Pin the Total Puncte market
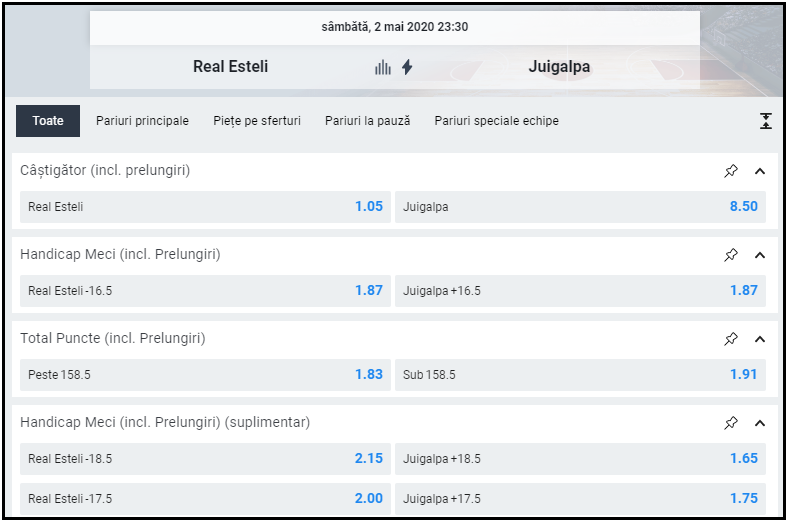 tap(731, 339)
